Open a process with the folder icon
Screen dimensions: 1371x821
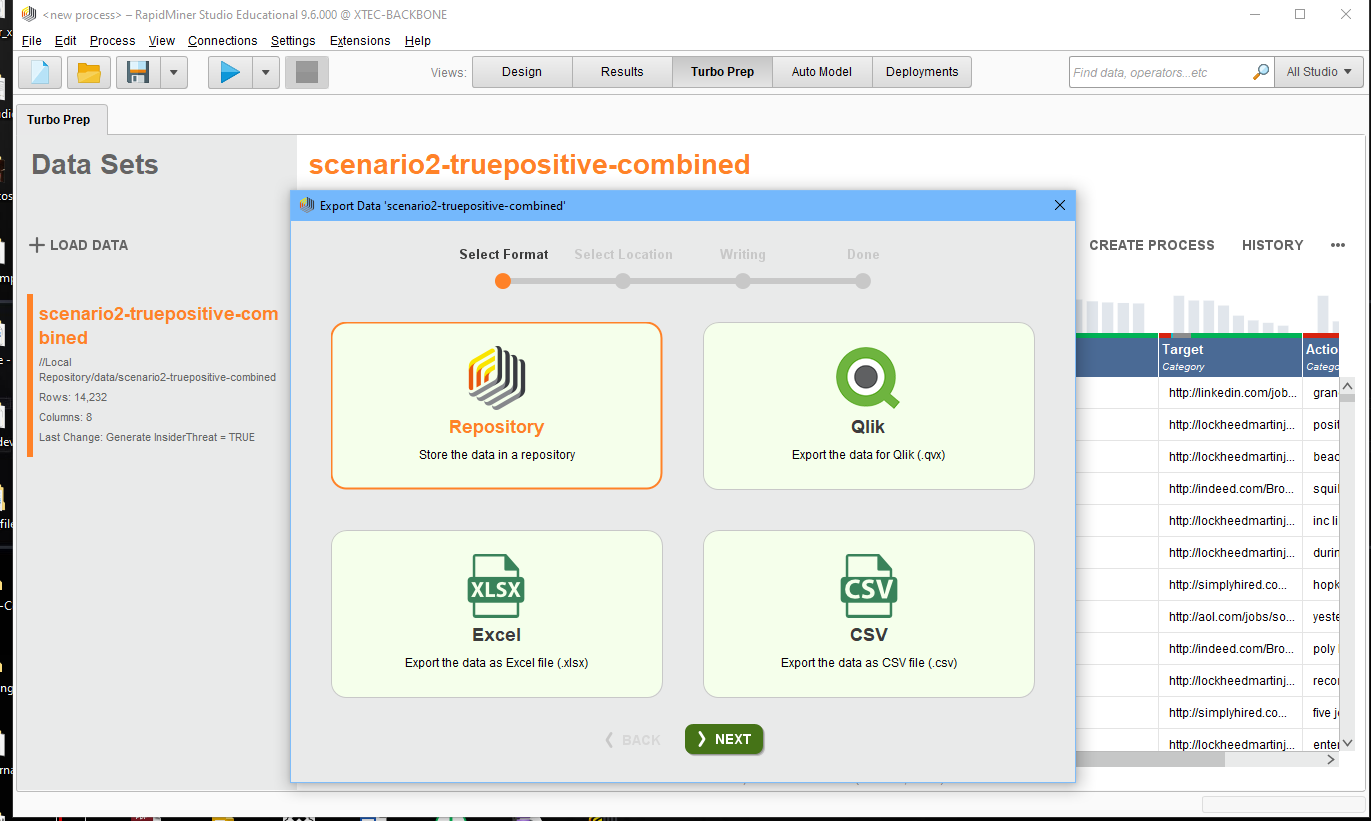[x=89, y=72]
